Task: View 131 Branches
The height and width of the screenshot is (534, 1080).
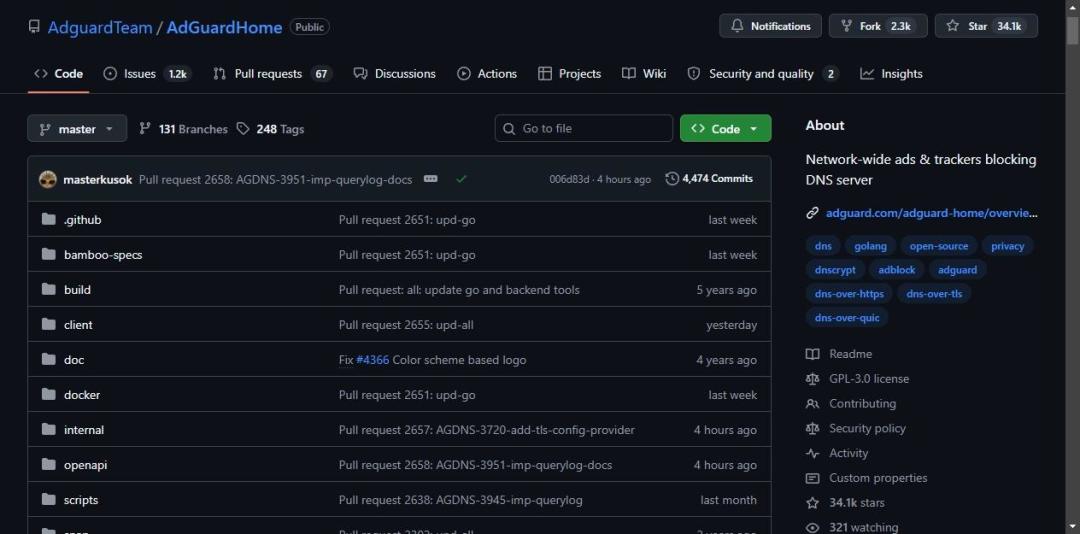Action: pyautogui.click(x=183, y=129)
